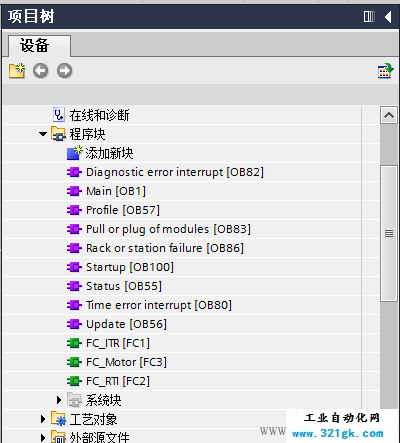Expand the 系统块 folder
This screenshot has height=443, width=400.
click(x=59, y=400)
